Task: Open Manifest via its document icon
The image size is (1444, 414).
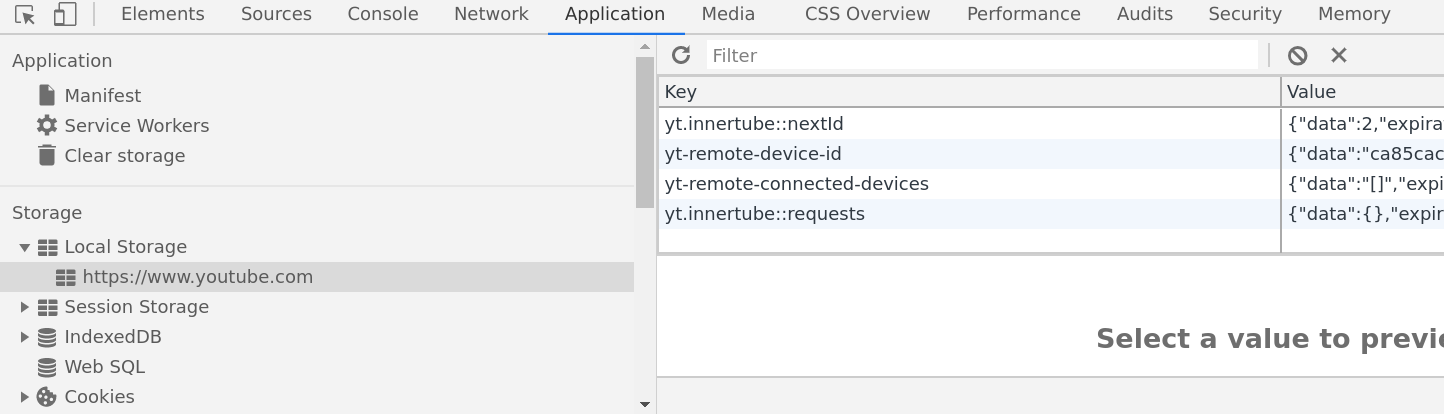Action: coord(47,95)
